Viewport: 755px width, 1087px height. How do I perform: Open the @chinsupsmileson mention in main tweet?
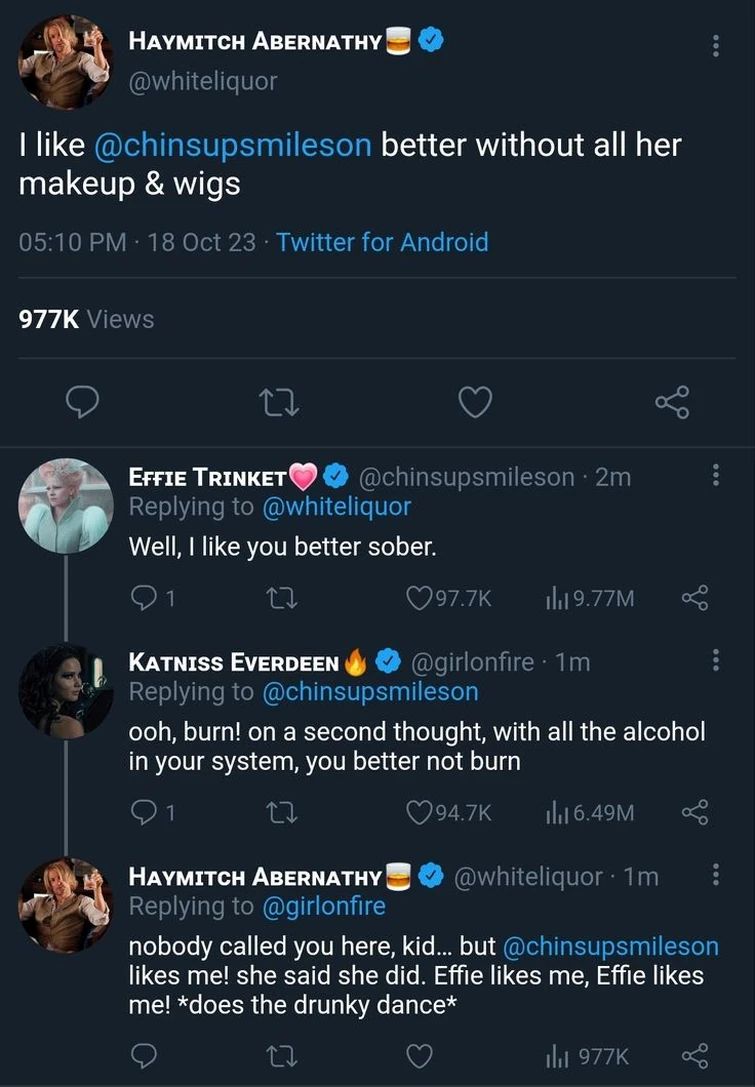tap(232, 145)
